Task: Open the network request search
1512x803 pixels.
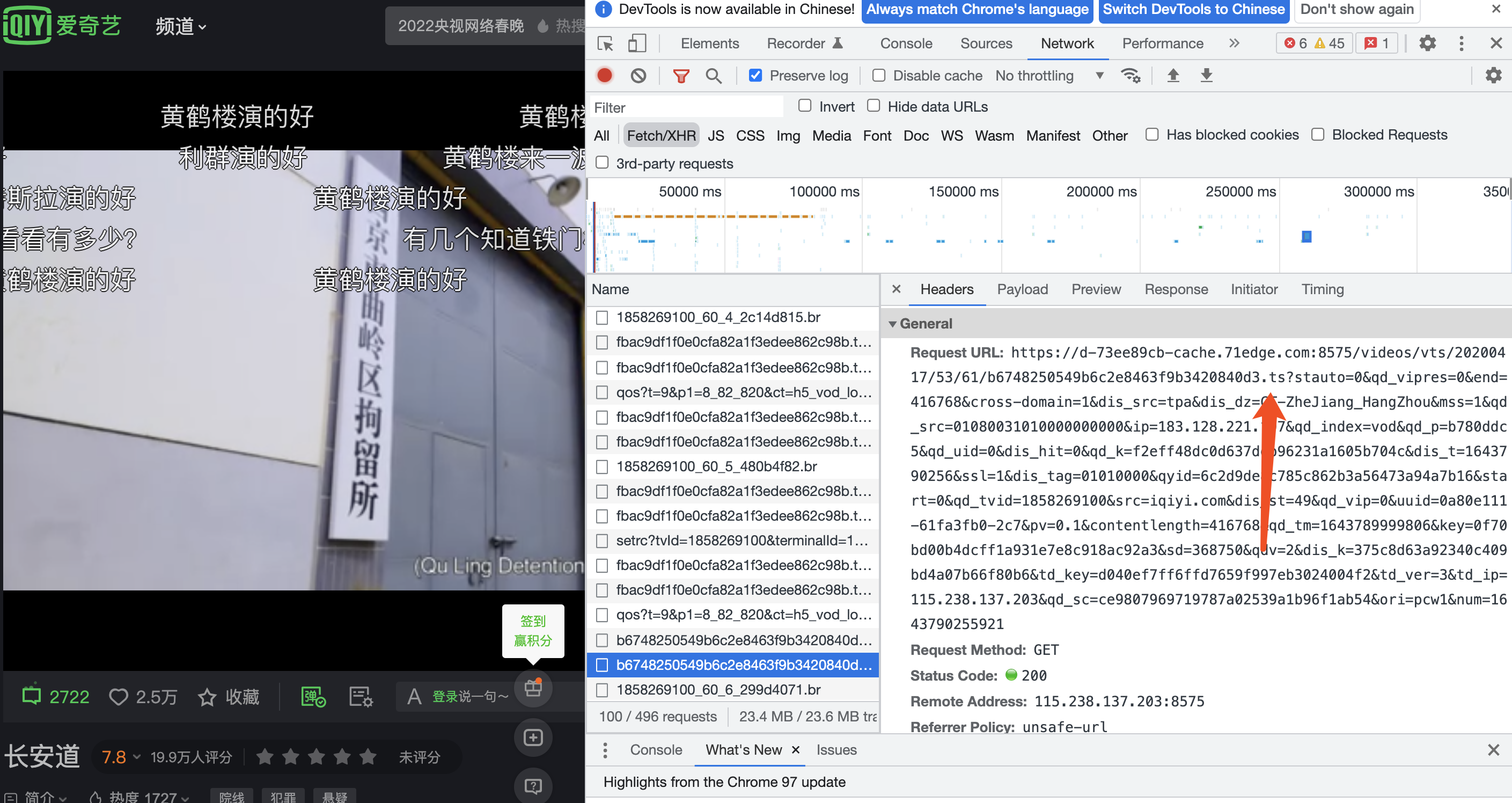Action: tap(714, 75)
